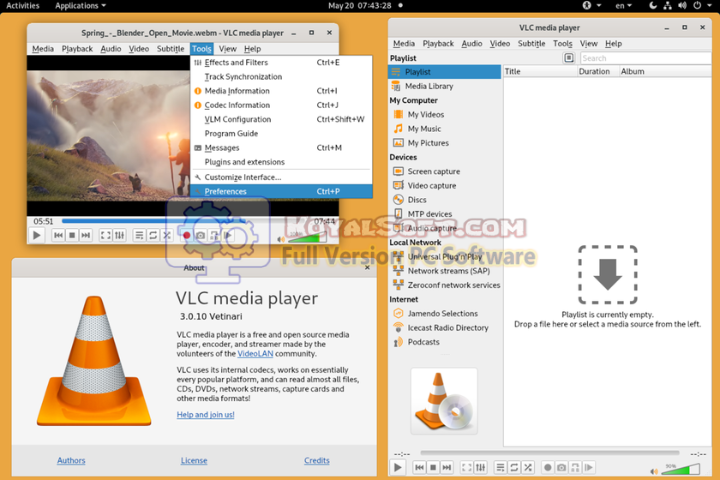Stop playback in the Spring movie window
This screenshot has width=720, height=480.
(72, 236)
